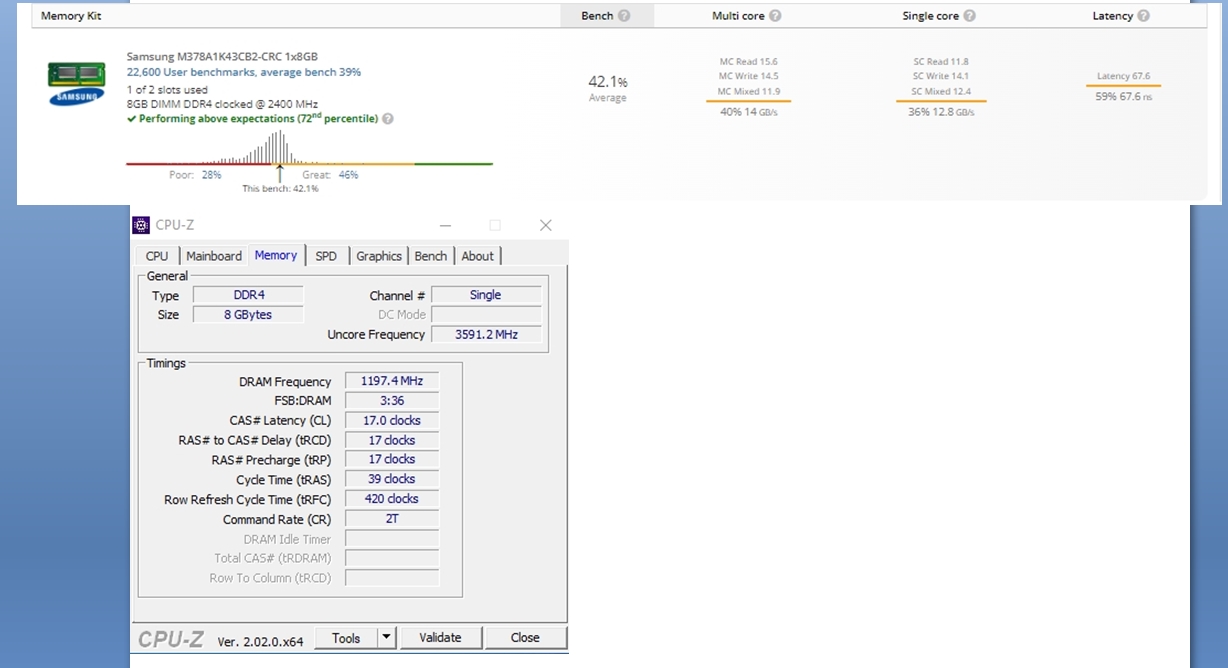Viewport: 1228px width, 668px height.
Task: Click the Command Rate 2T field
Action: click(x=392, y=519)
